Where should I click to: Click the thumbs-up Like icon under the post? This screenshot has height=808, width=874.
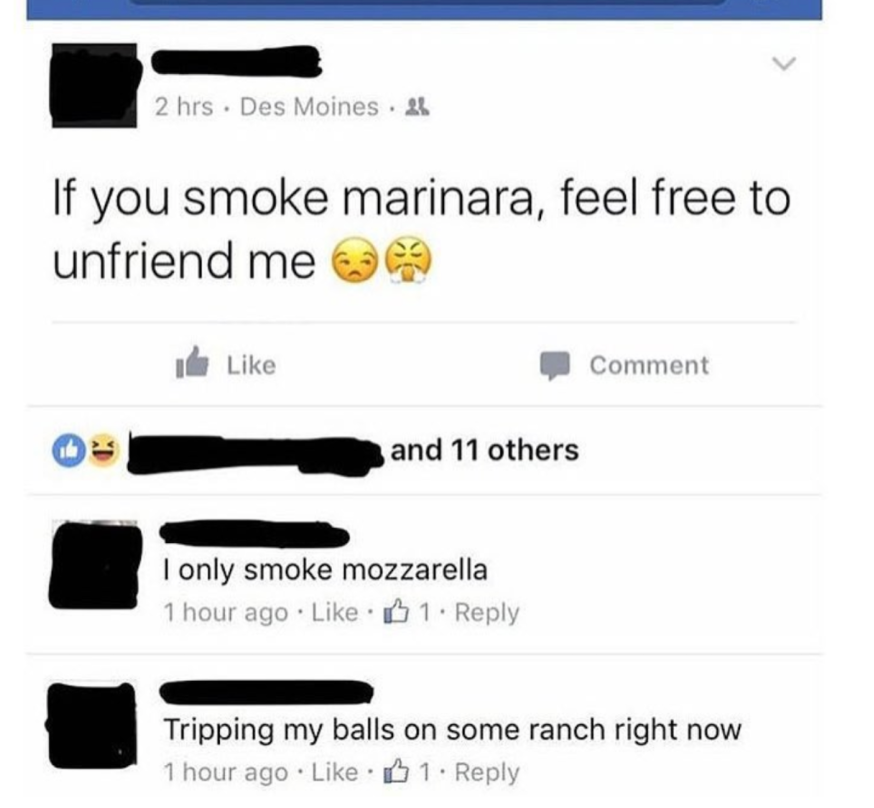tap(192, 363)
